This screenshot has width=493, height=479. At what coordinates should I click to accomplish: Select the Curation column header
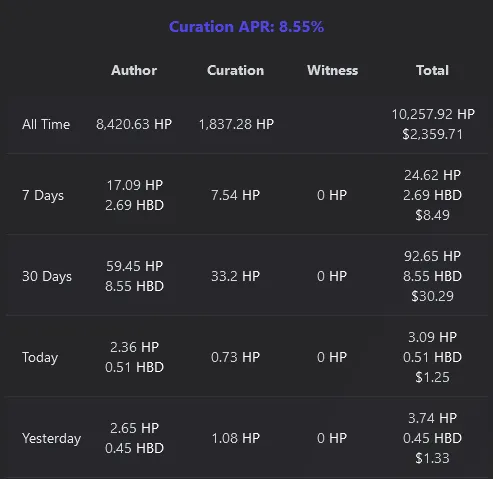click(x=235, y=70)
